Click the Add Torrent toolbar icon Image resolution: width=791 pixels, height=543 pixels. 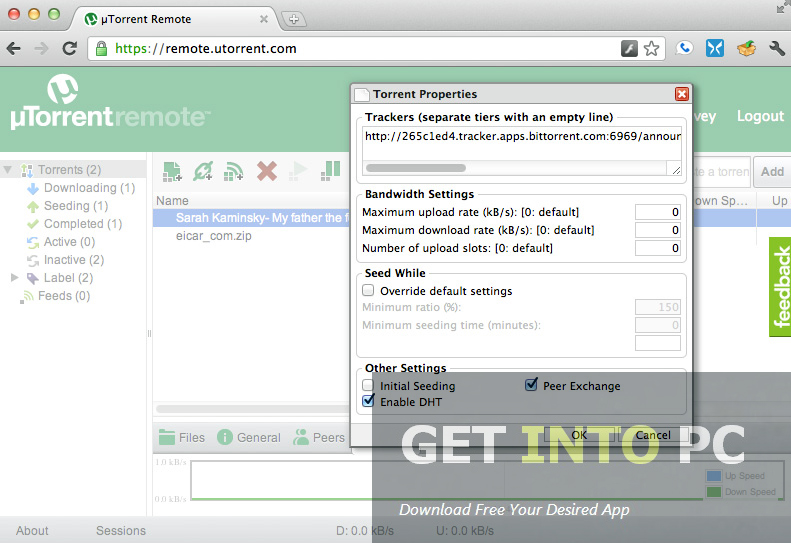172,172
